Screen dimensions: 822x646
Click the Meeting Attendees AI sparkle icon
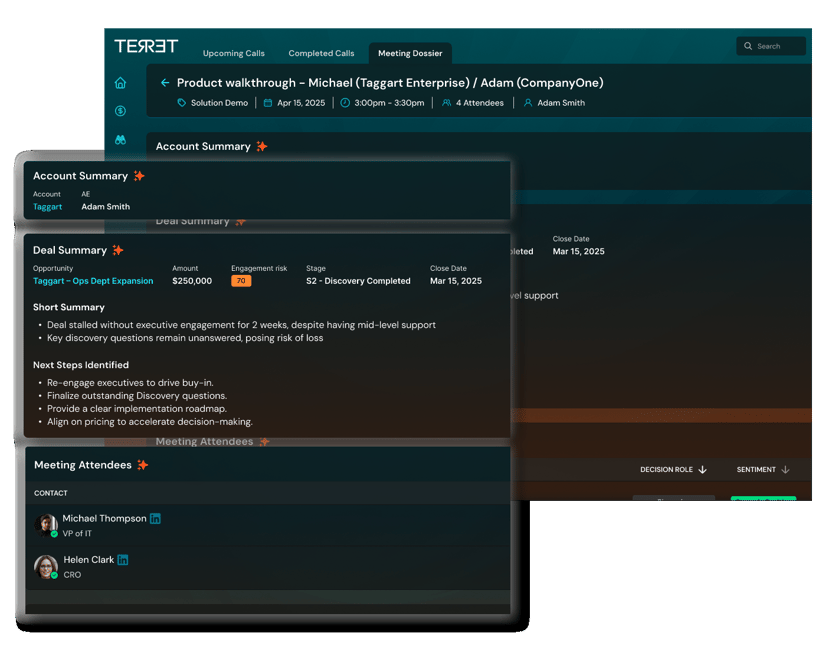pos(143,465)
